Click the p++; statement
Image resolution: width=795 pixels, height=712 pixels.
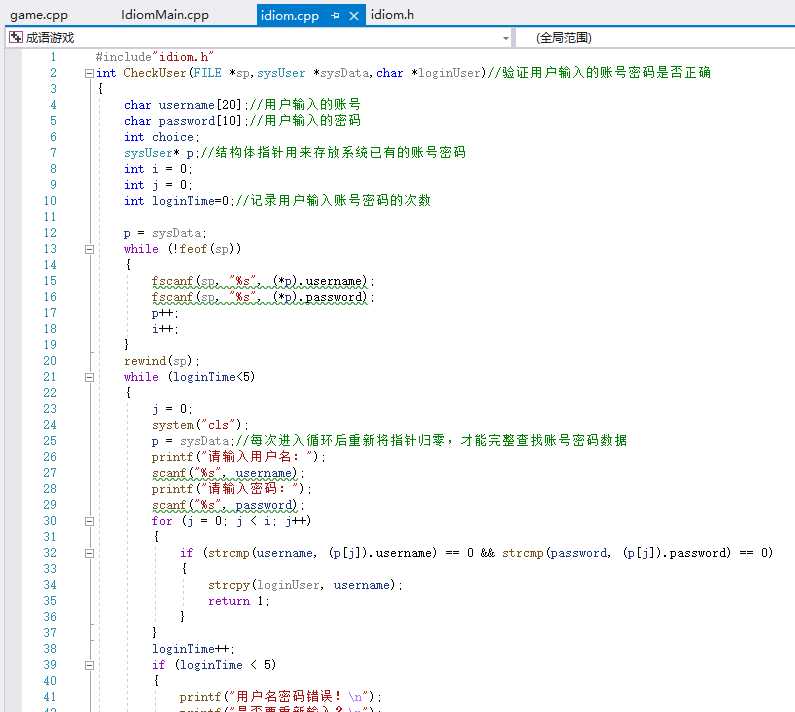pyautogui.click(x=165, y=313)
